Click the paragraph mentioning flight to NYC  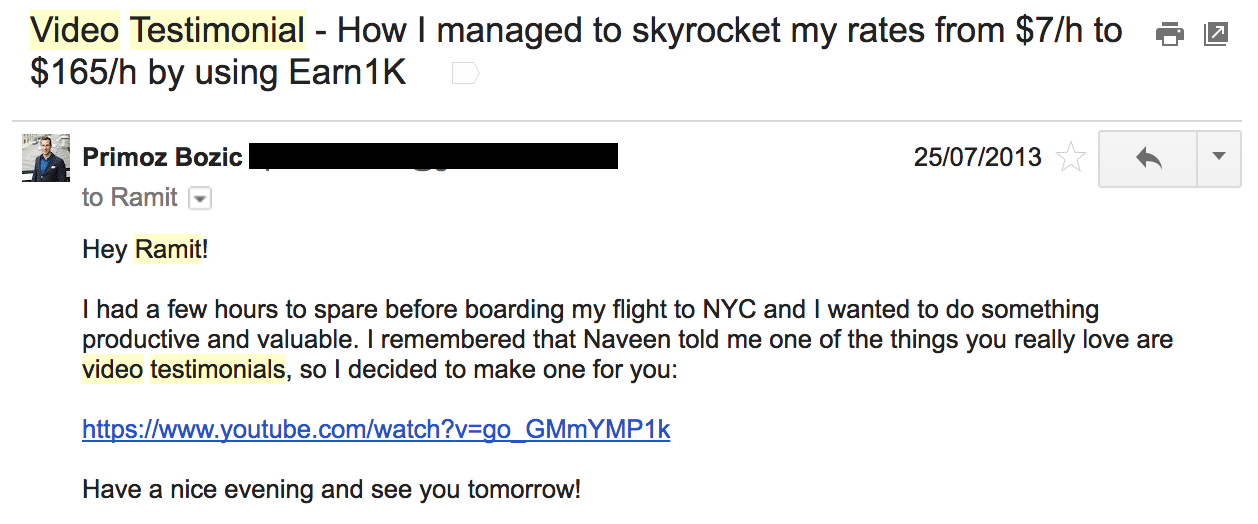(627, 340)
